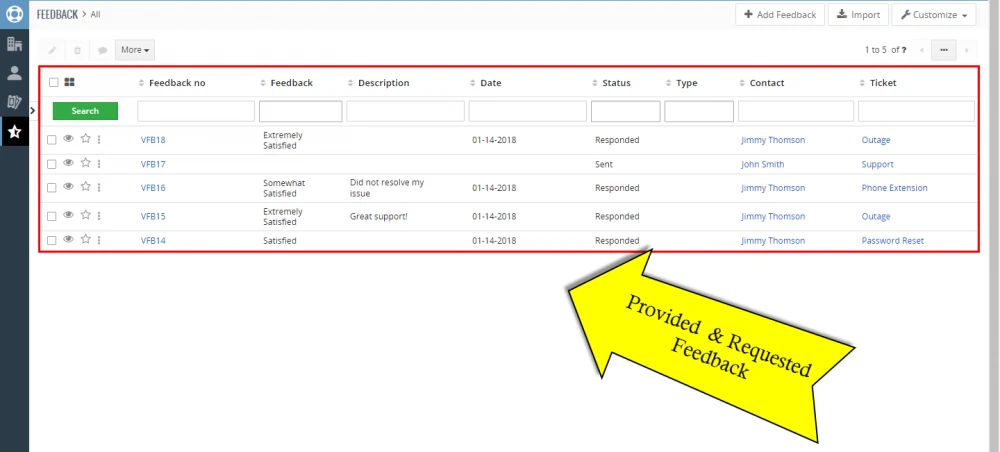Image resolution: width=1000 pixels, height=452 pixels.
Task: Tick the checkbox for row VFB17
Action: (x=52, y=163)
